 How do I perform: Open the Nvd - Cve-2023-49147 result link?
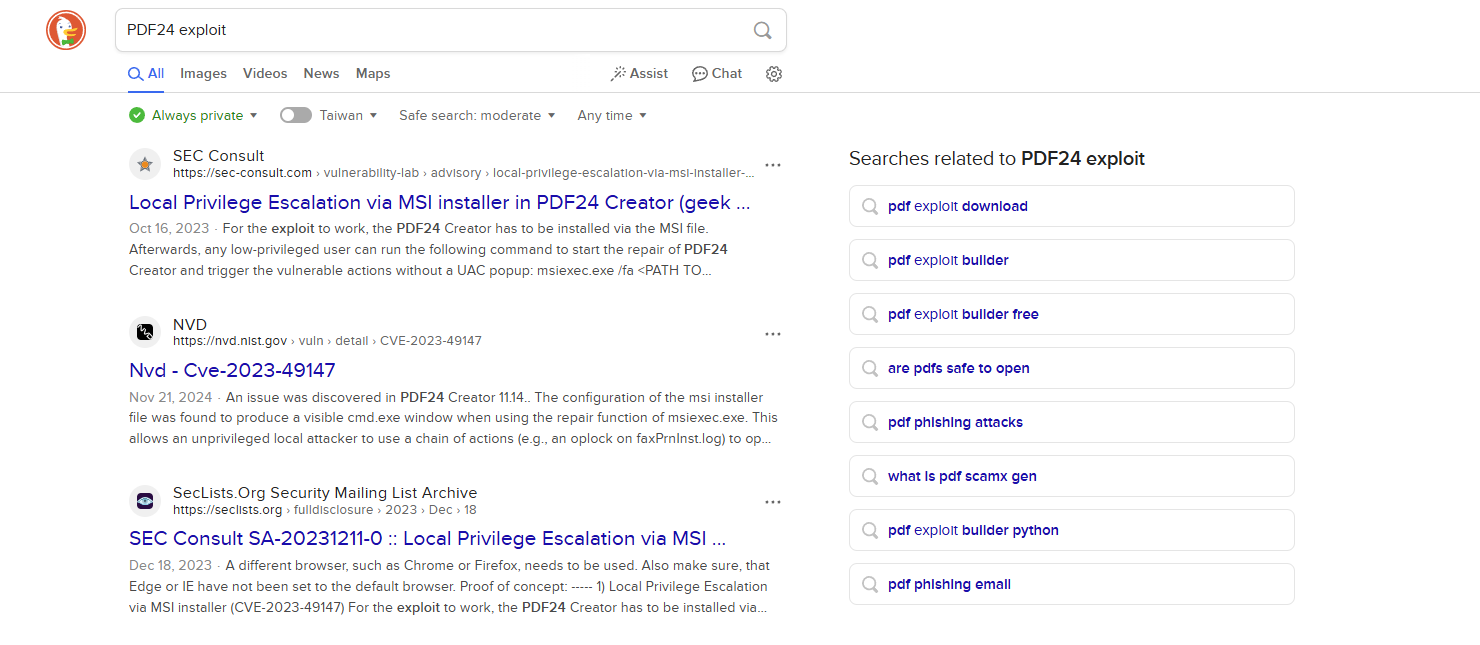(x=232, y=370)
